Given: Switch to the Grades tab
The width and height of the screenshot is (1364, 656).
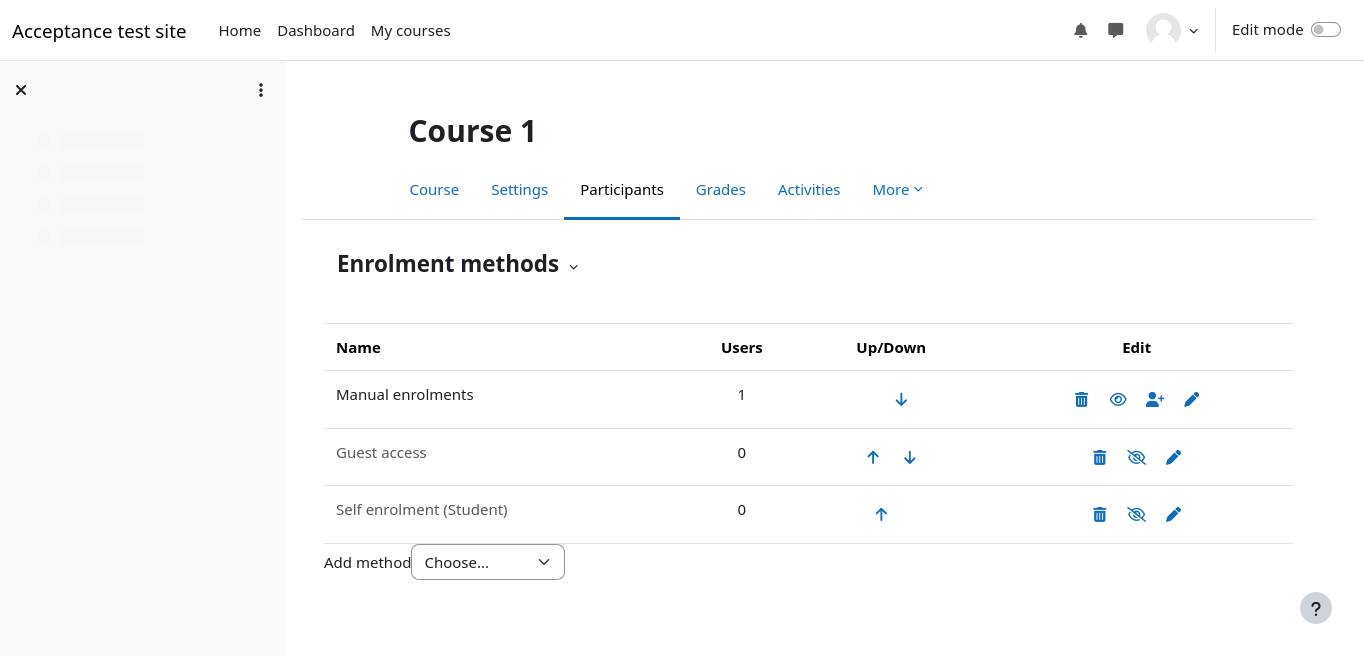Looking at the screenshot, I should [x=721, y=190].
